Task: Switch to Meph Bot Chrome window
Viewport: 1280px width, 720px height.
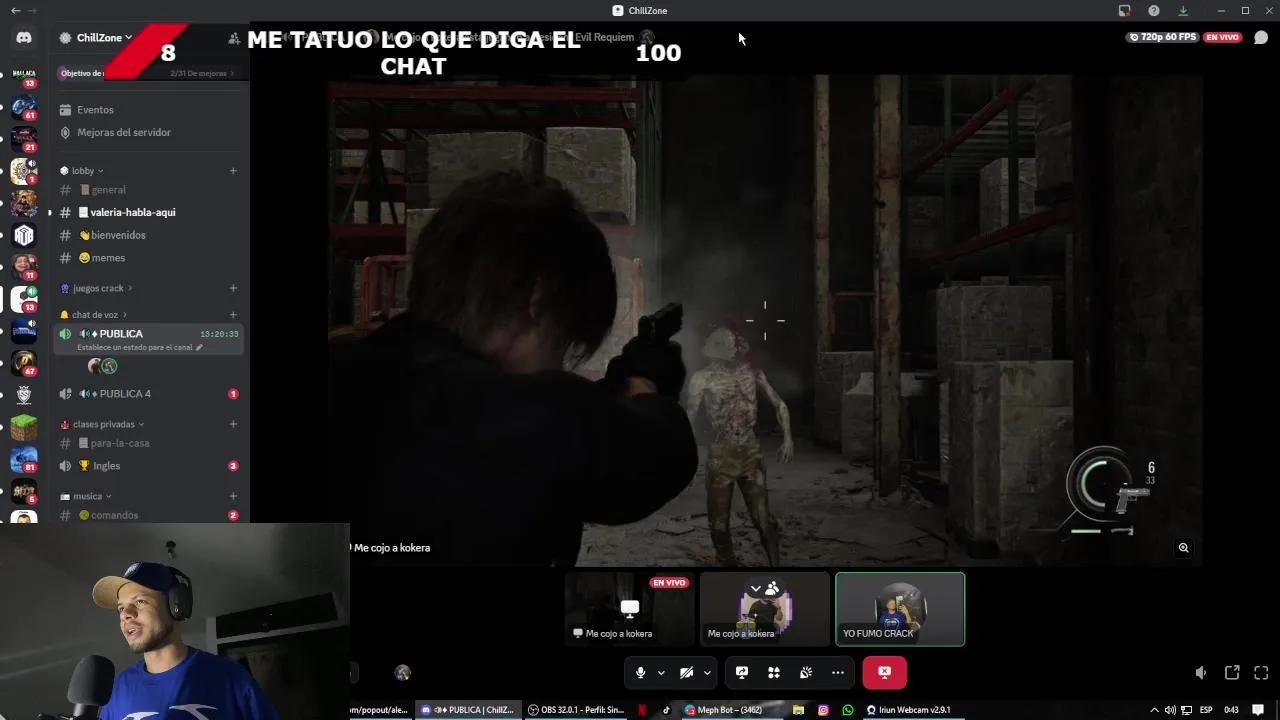Action: [x=730, y=710]
